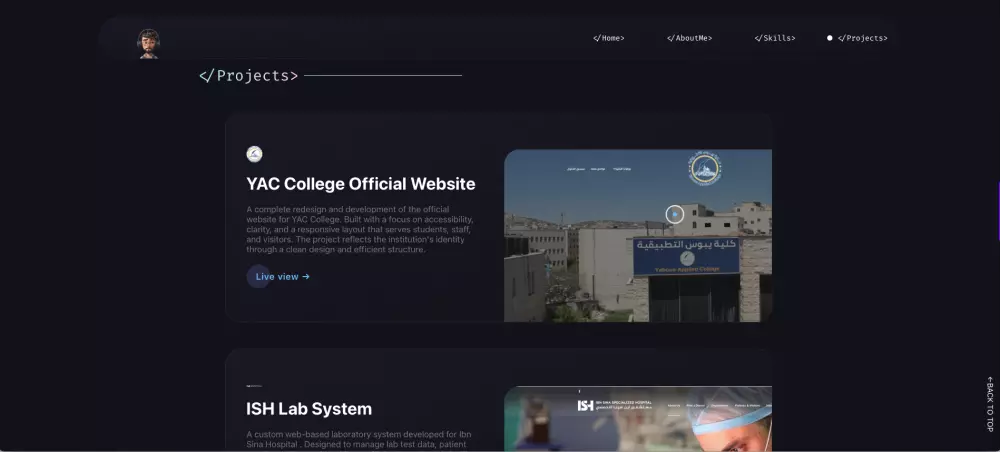Viewport: 1000px width, 452px height.
Task: Click the YAC College Official Website title
Action: coord(361,184)
